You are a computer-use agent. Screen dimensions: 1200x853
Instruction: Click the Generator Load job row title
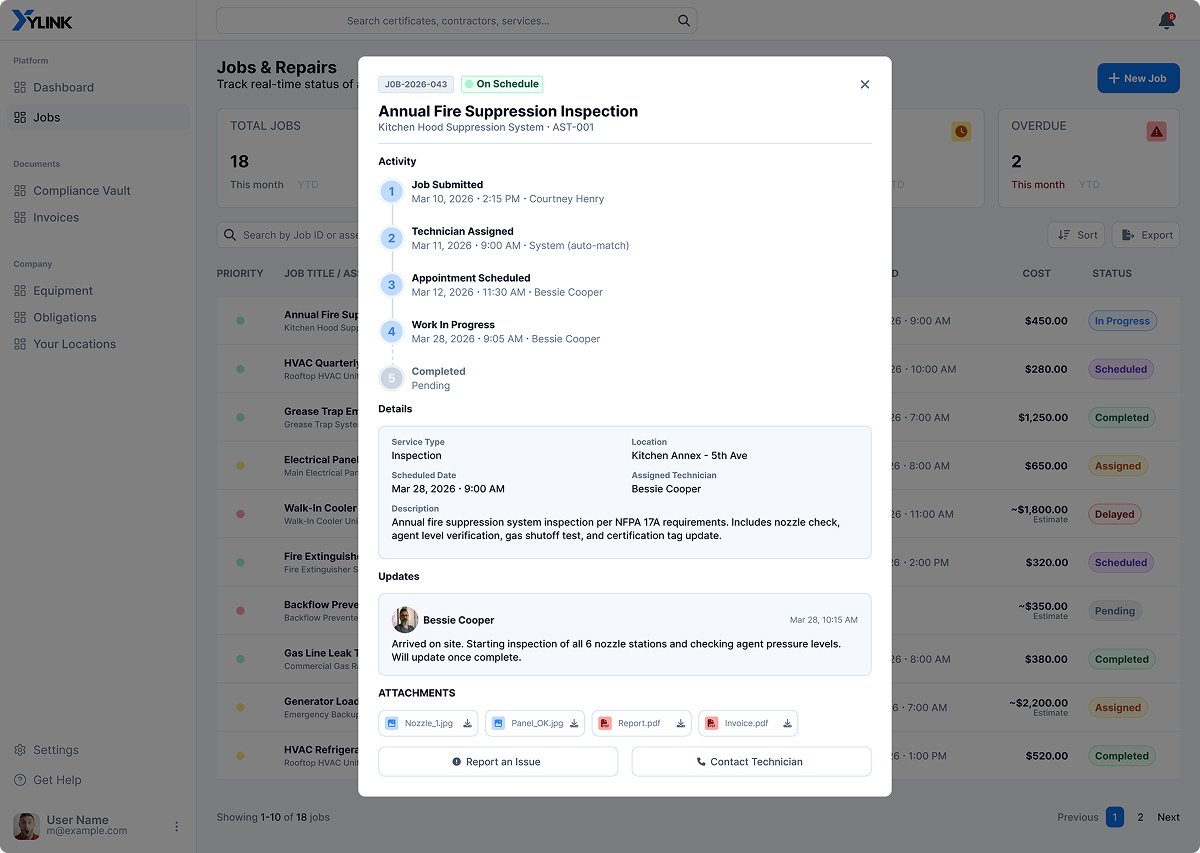tap(321, 702)
